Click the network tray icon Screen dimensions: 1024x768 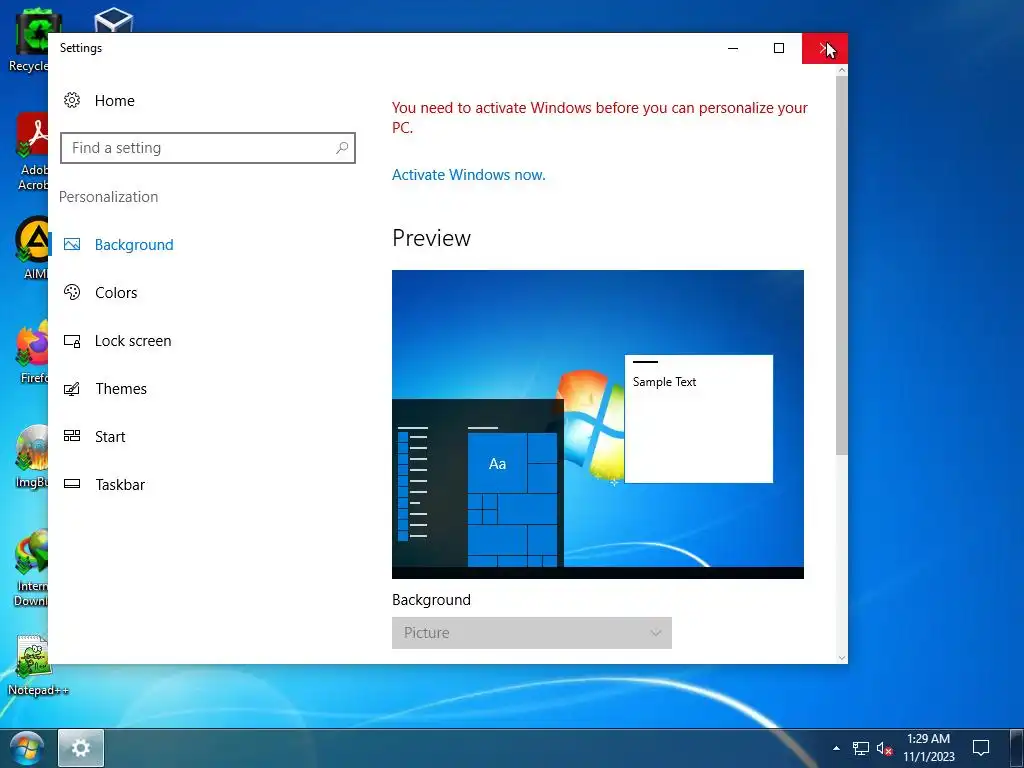pyautogui.click(x=861, y=748)
